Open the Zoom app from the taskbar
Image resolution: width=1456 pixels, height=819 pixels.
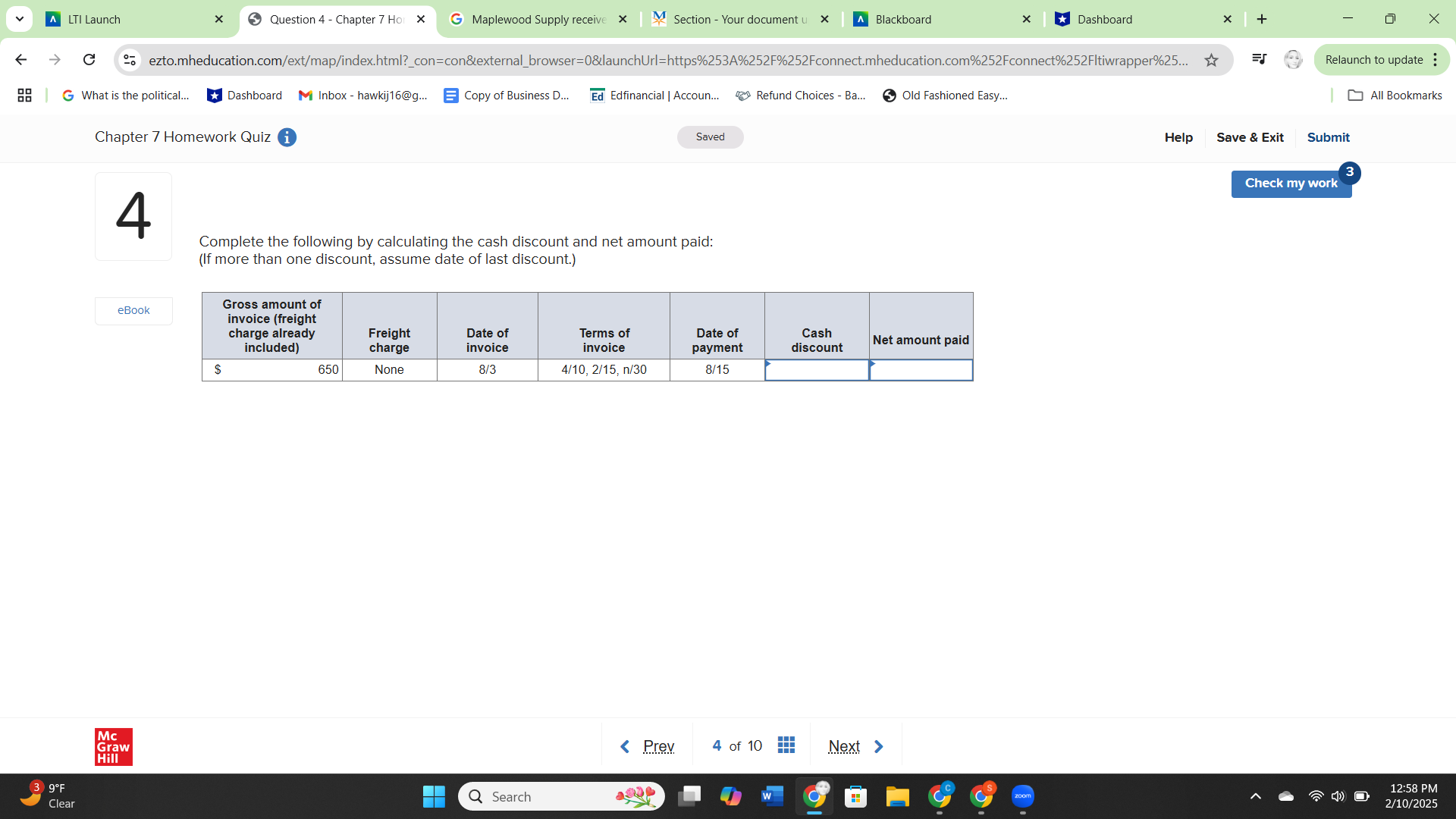coord(1022,796)
